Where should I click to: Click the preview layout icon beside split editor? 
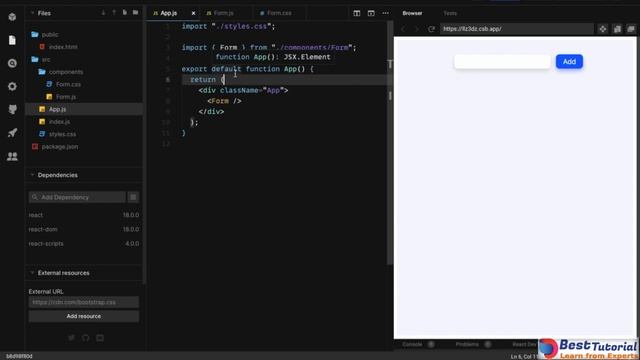coord(371,13)
